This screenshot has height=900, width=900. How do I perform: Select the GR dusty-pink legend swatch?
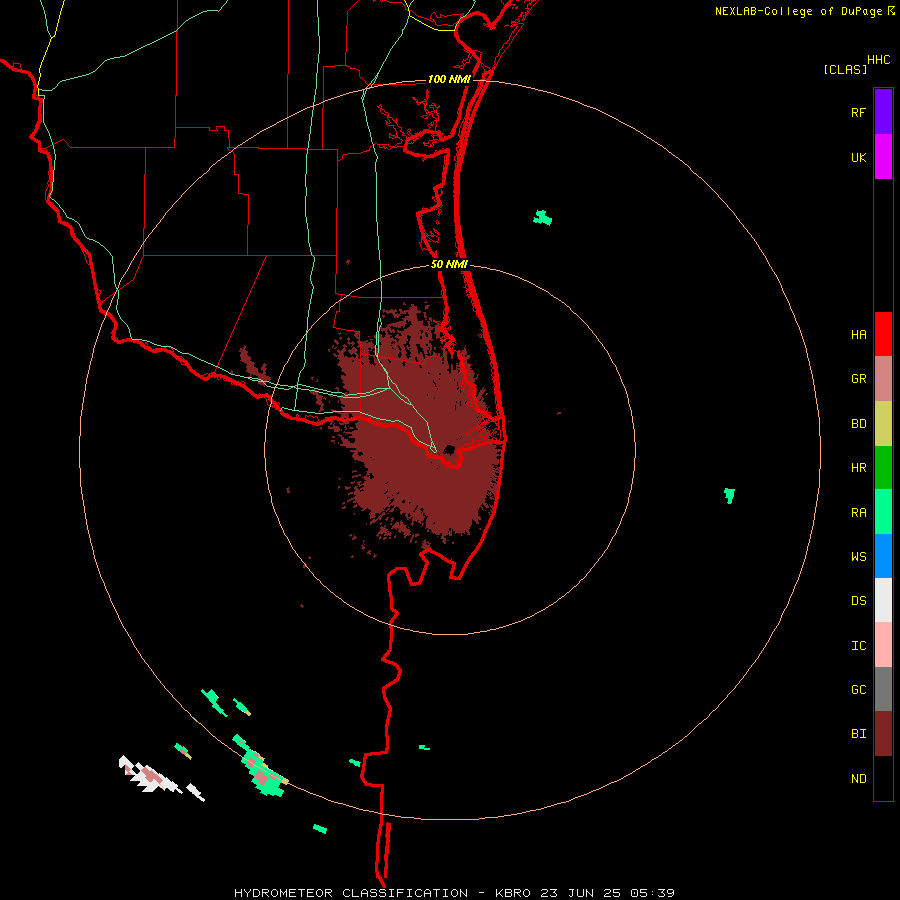click(883, 379)
